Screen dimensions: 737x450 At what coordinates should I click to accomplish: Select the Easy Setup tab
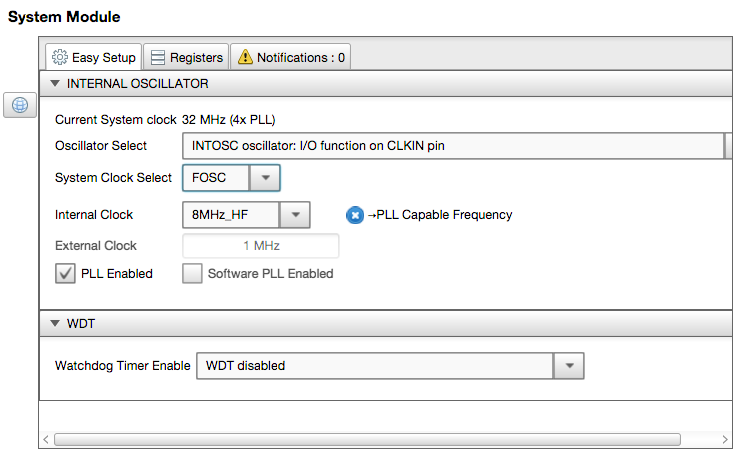pyautogui.click(x=93, y=57)
